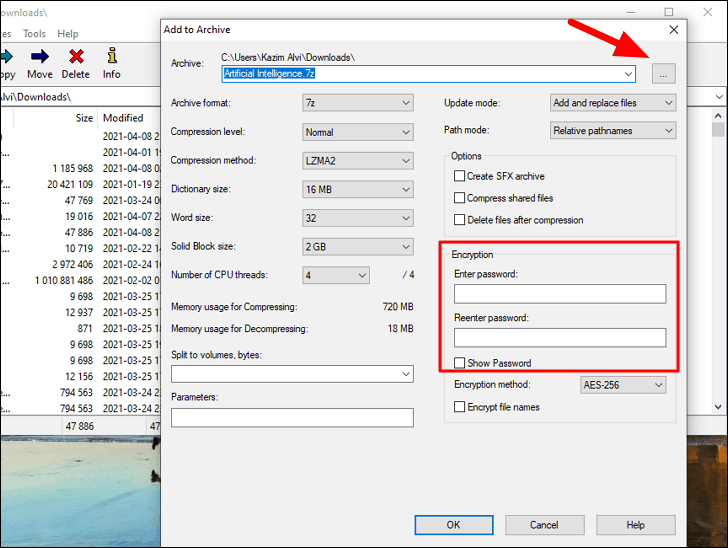Click the Enter password field

tap(560, 294)
